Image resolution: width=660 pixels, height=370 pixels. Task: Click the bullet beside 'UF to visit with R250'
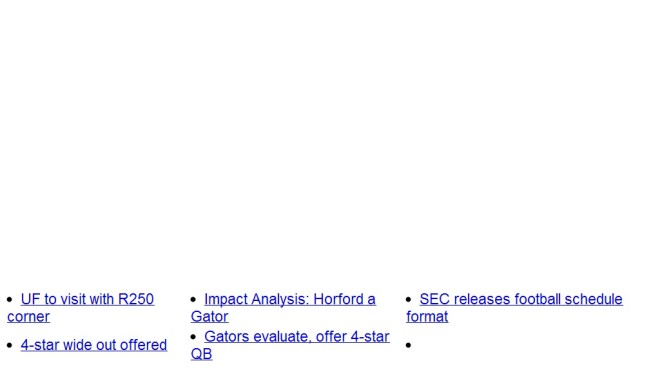(x=10, y=300)
